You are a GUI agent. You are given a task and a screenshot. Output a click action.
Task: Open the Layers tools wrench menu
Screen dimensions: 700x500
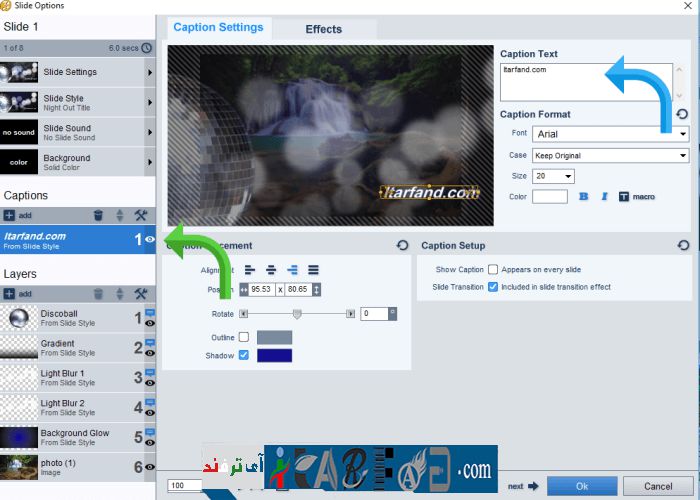pyautogui.click(x=141, y=294)
